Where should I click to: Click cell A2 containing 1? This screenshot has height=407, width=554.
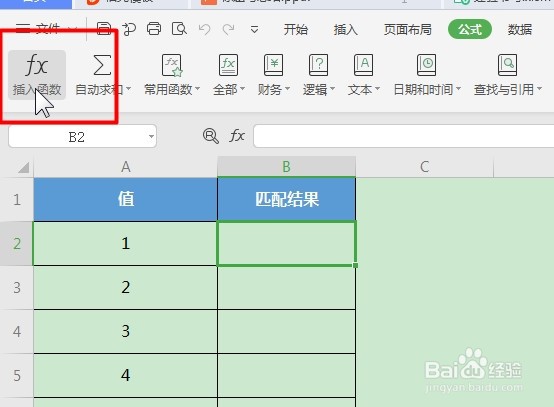125,243
